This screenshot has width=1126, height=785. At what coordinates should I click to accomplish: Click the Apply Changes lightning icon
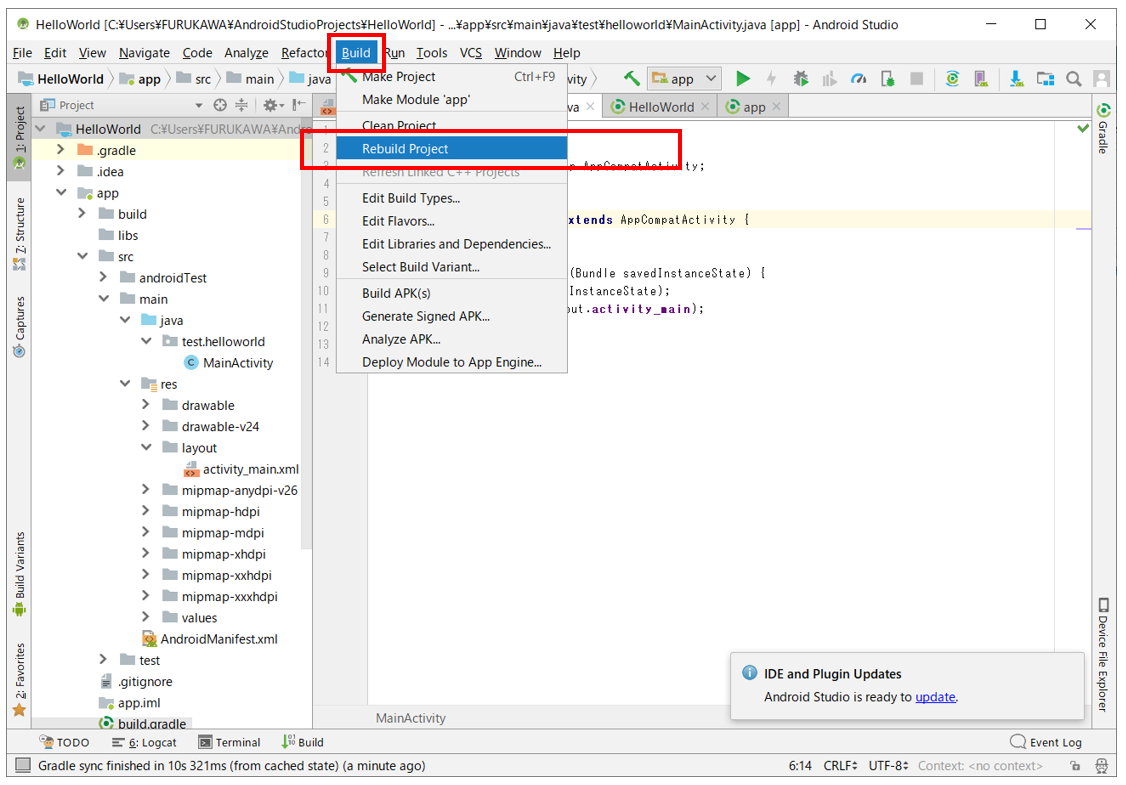[x=771, y=78]
